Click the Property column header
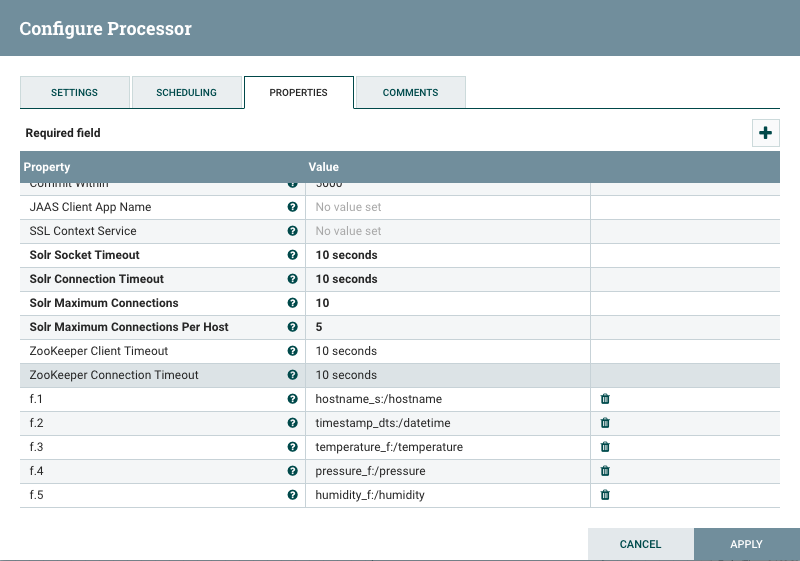The height and width of the screenshot is (561, 800). click(47, 167)
